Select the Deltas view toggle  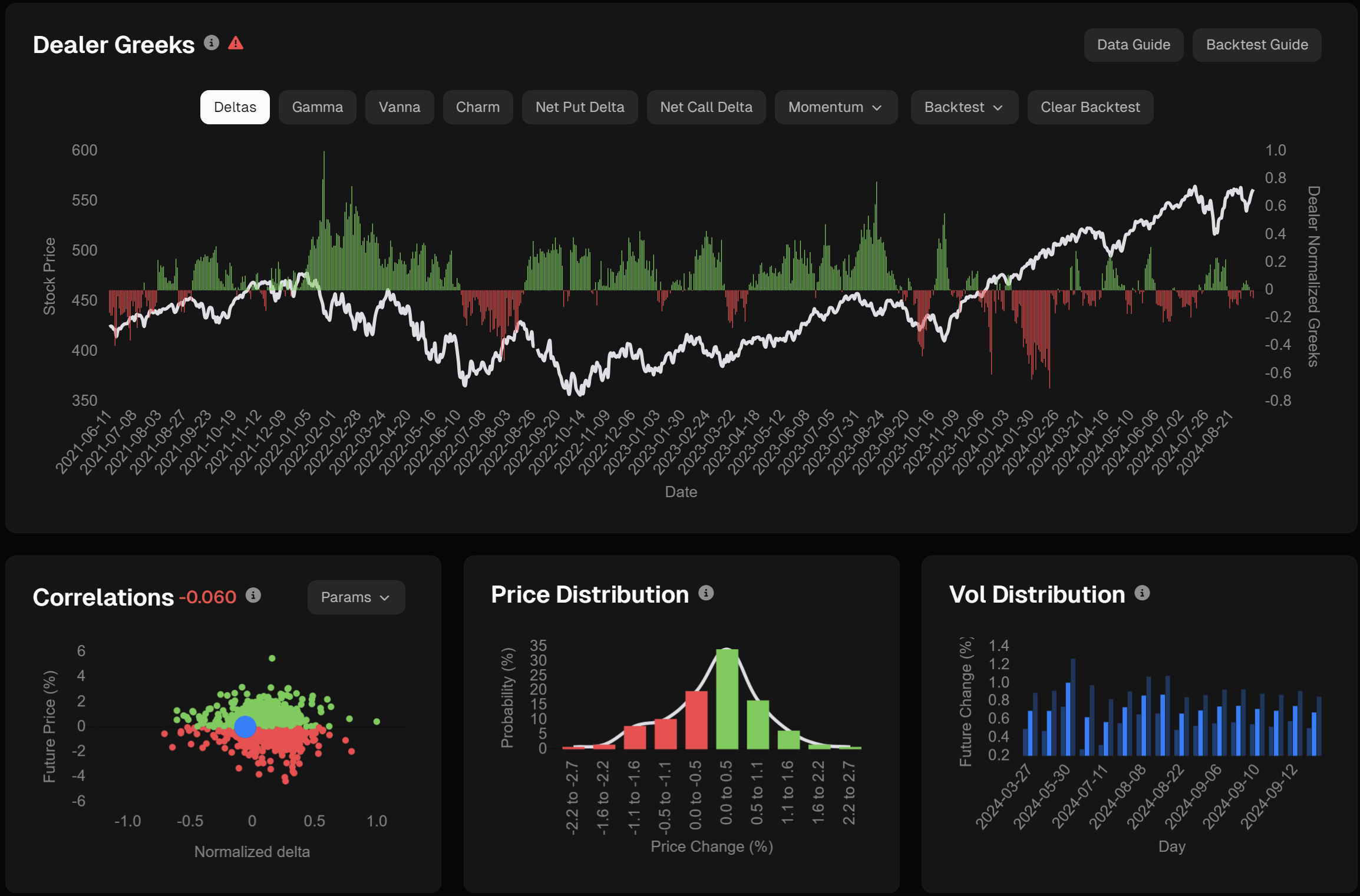[x=235, y=107]
